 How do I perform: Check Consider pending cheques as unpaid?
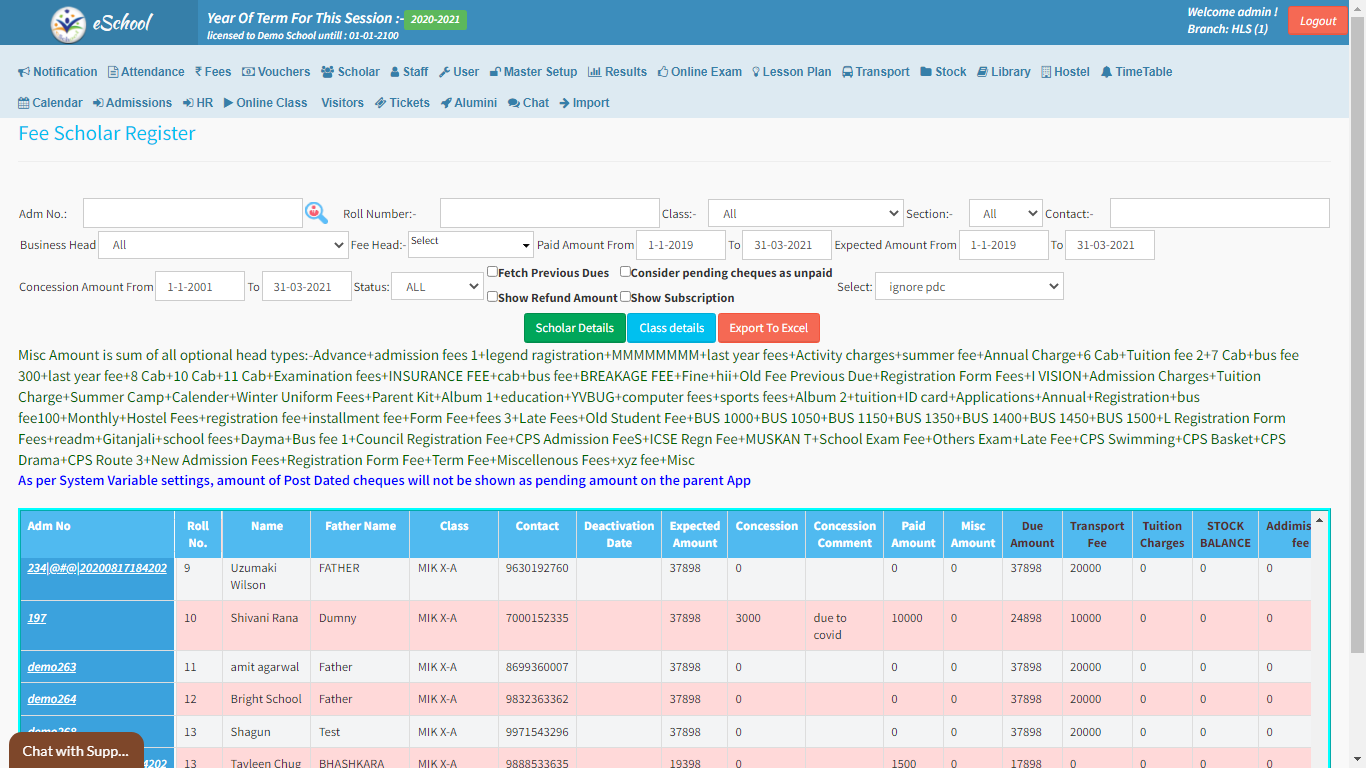(x=625, y=272)
